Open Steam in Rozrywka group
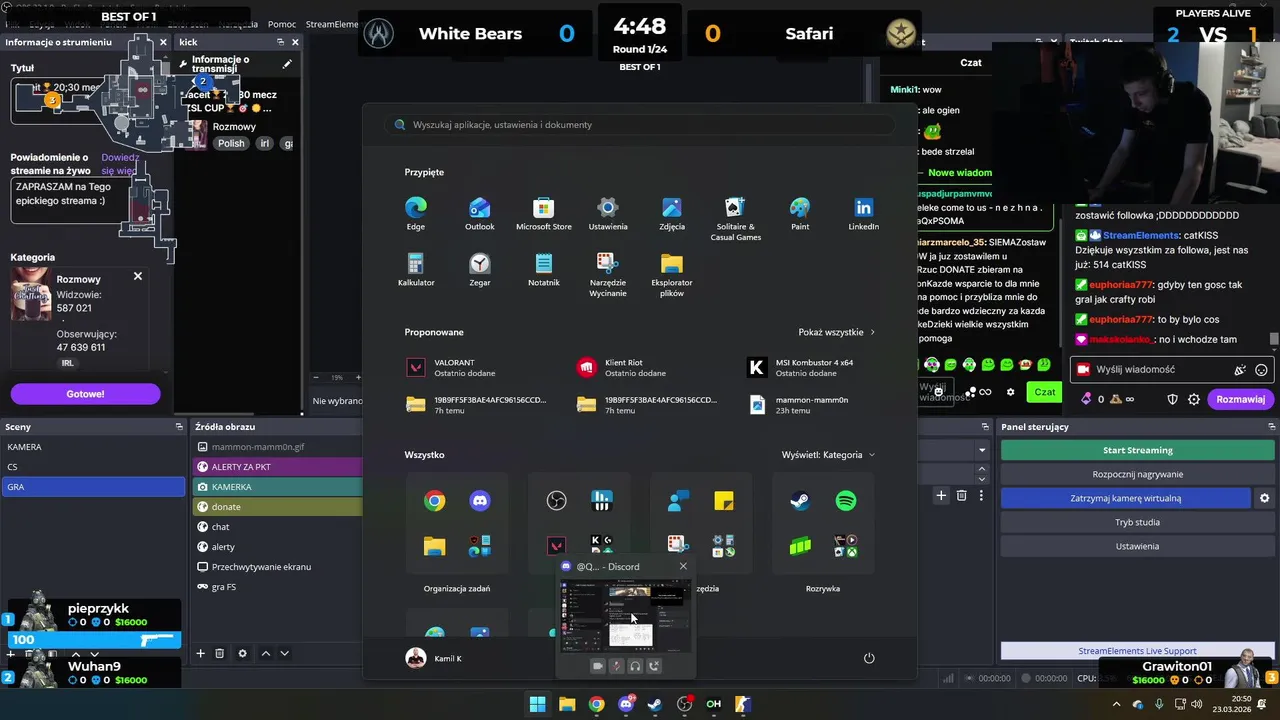 click(x=800, y=501)
